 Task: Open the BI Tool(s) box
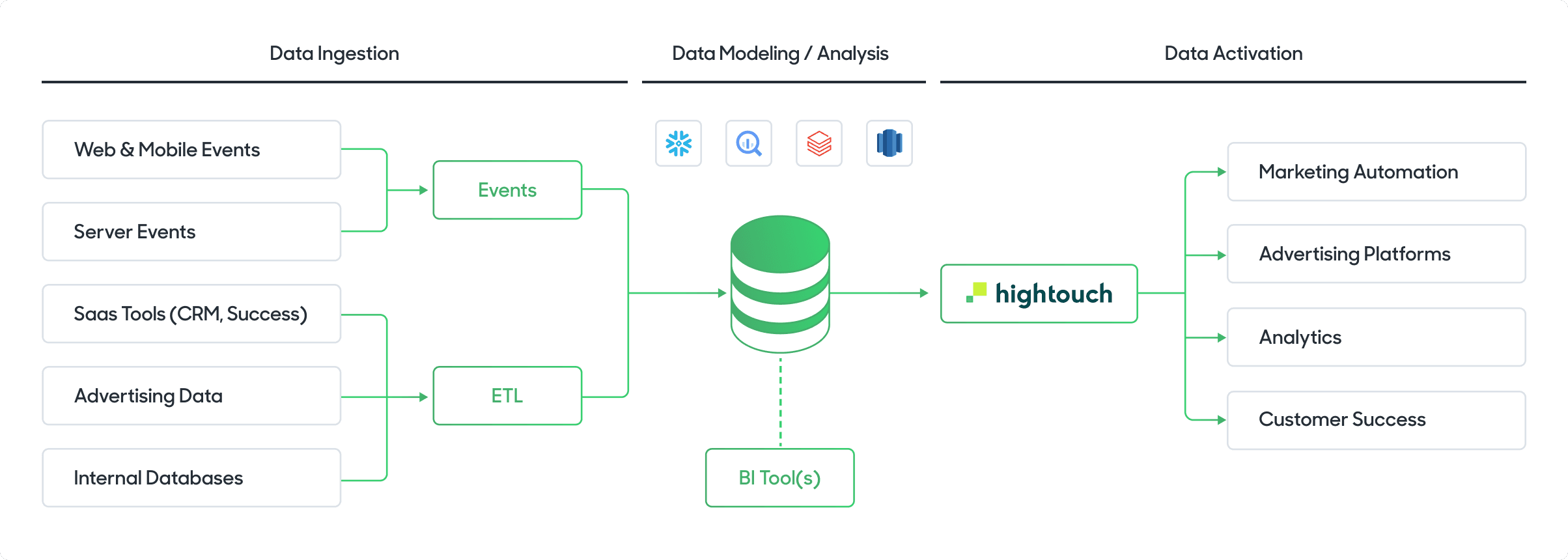point(780,478)
